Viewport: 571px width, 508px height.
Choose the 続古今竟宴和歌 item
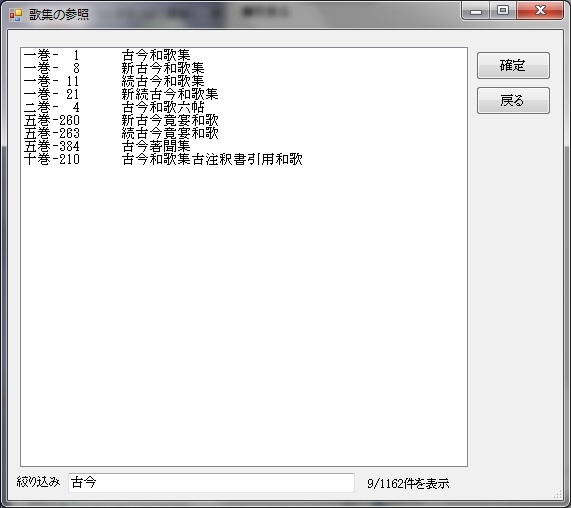click(244, 133)
